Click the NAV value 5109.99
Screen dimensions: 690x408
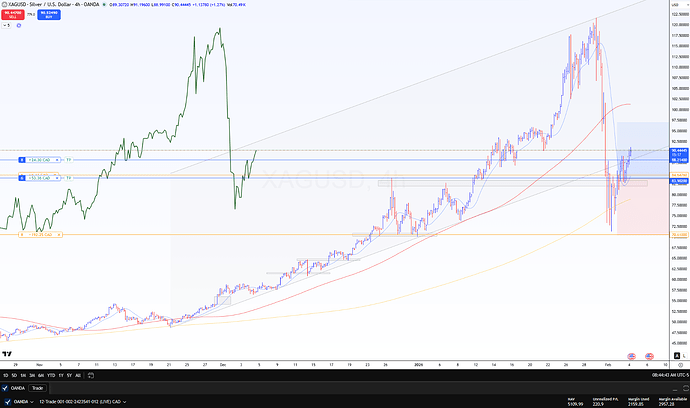coord(575,404)
